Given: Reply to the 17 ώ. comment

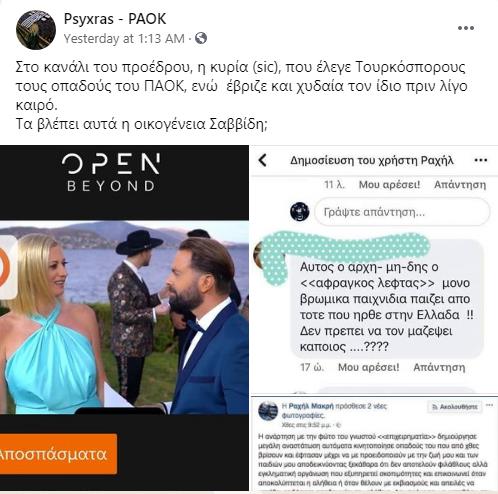Looking at the screenshot, I should coord(439,367).
